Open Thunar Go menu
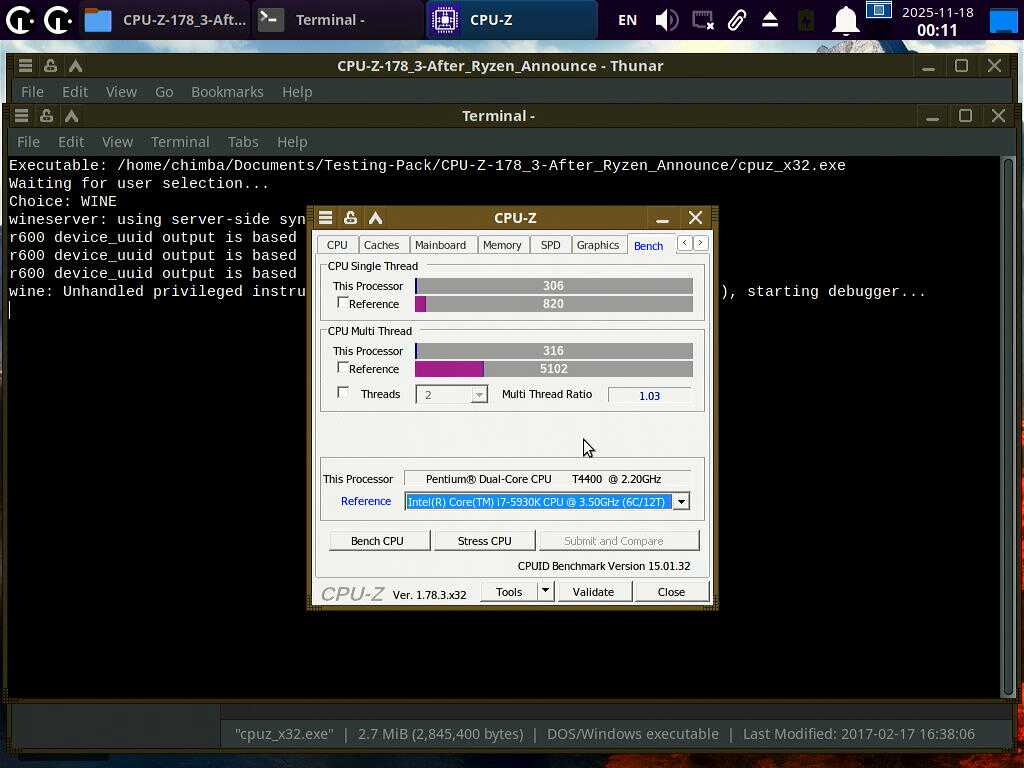 (x=164, y=92)
